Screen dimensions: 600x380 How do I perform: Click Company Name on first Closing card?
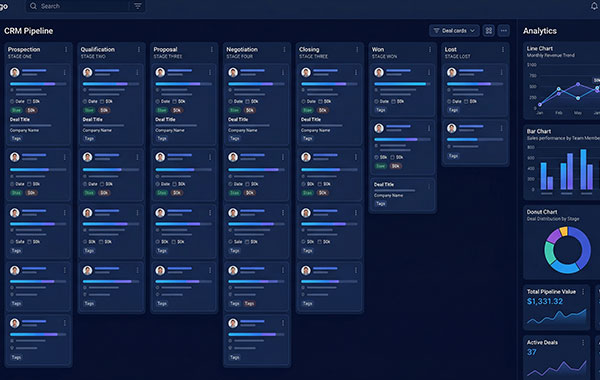(x=315, y=130)
